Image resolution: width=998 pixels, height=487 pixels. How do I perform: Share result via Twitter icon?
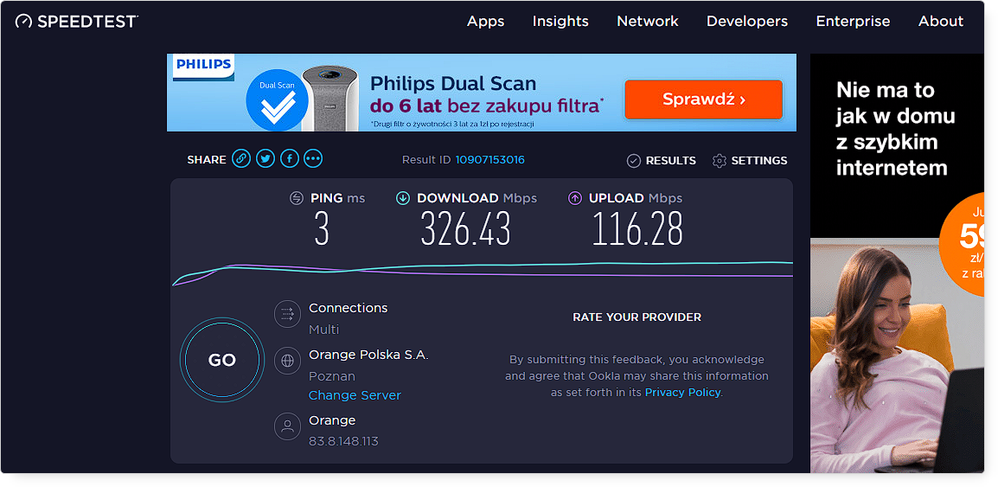[x=265, y=159]
